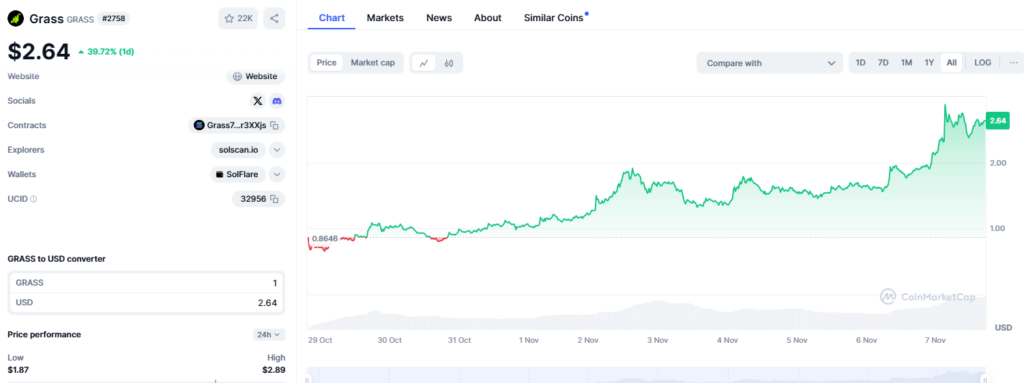1024x383 pixels.
Task: Switch to candlestick chart view icon
Action: pyautogui.click(x=449, y=63)
